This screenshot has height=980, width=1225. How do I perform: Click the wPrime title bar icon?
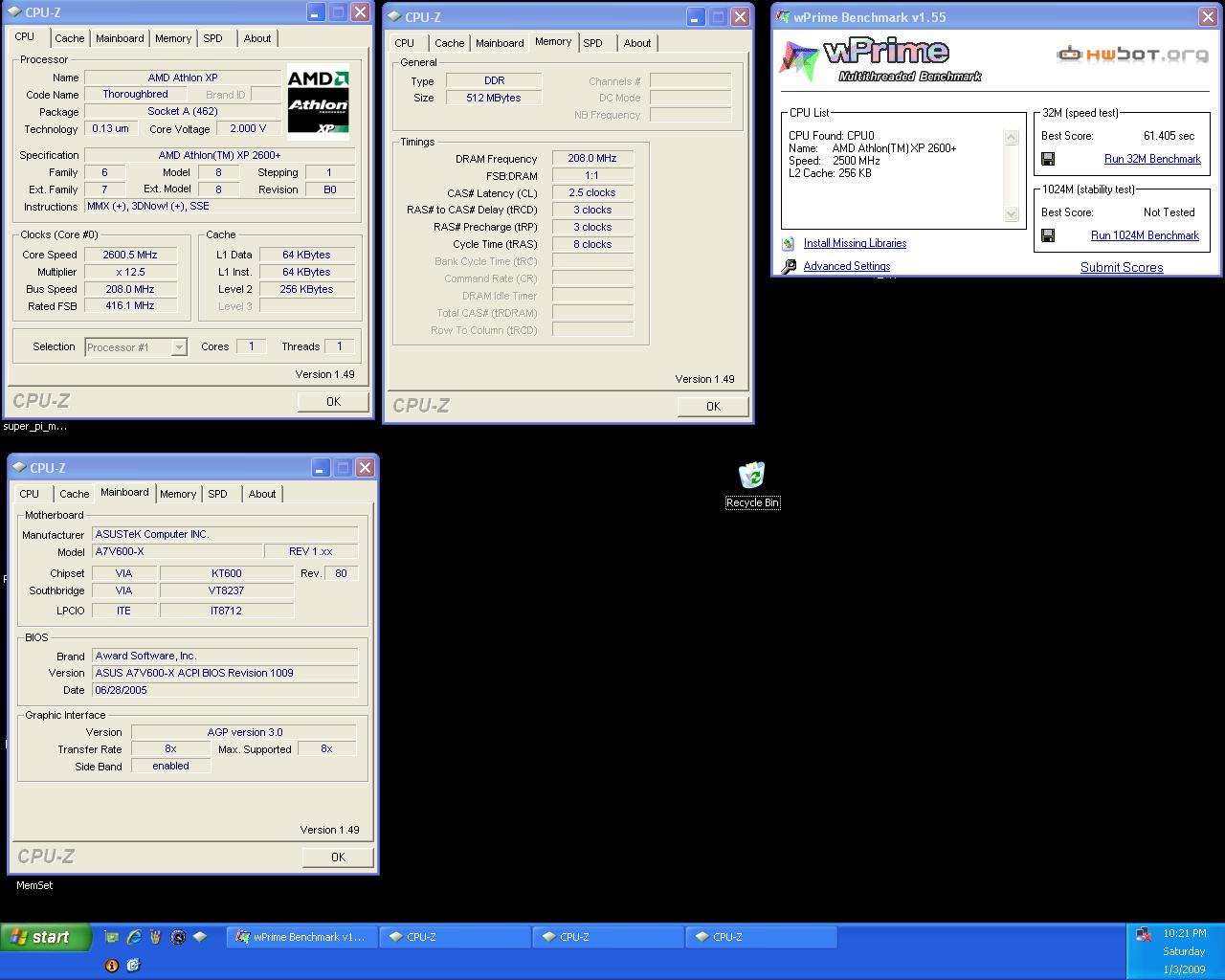[x=783, y=16]
